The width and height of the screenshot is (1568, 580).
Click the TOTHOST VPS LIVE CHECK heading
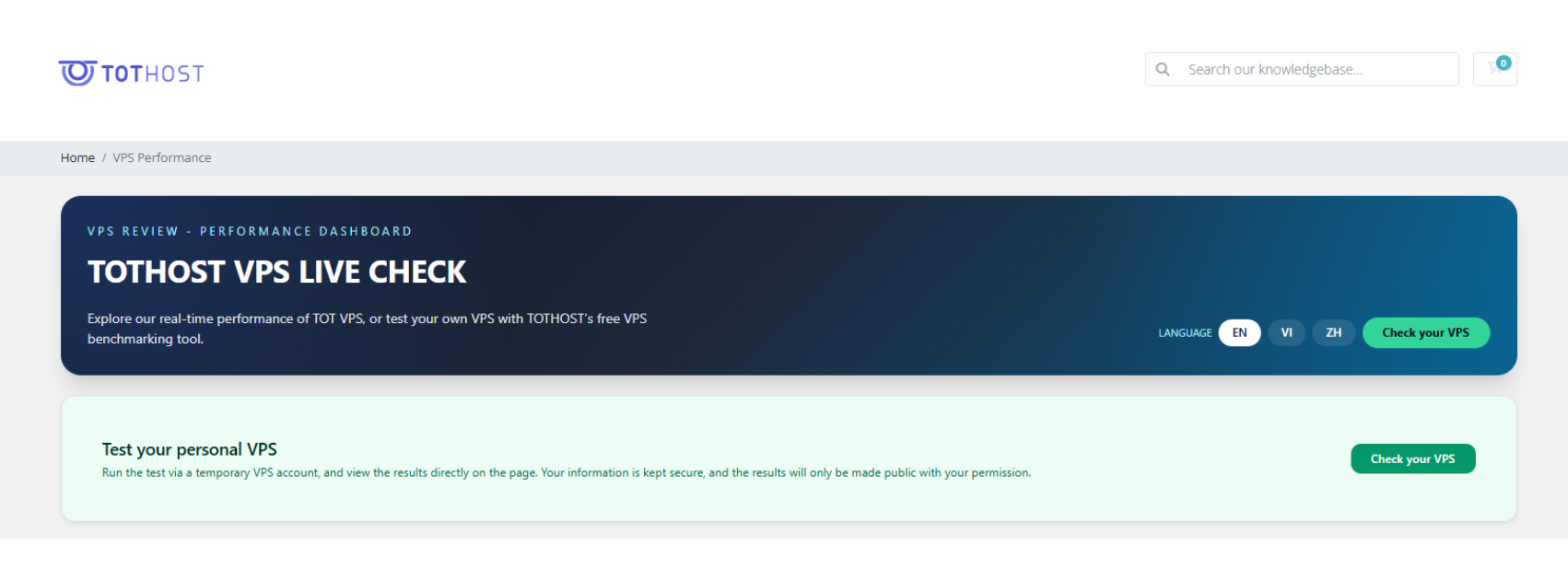pyautogui.click(x=277, y=272)
